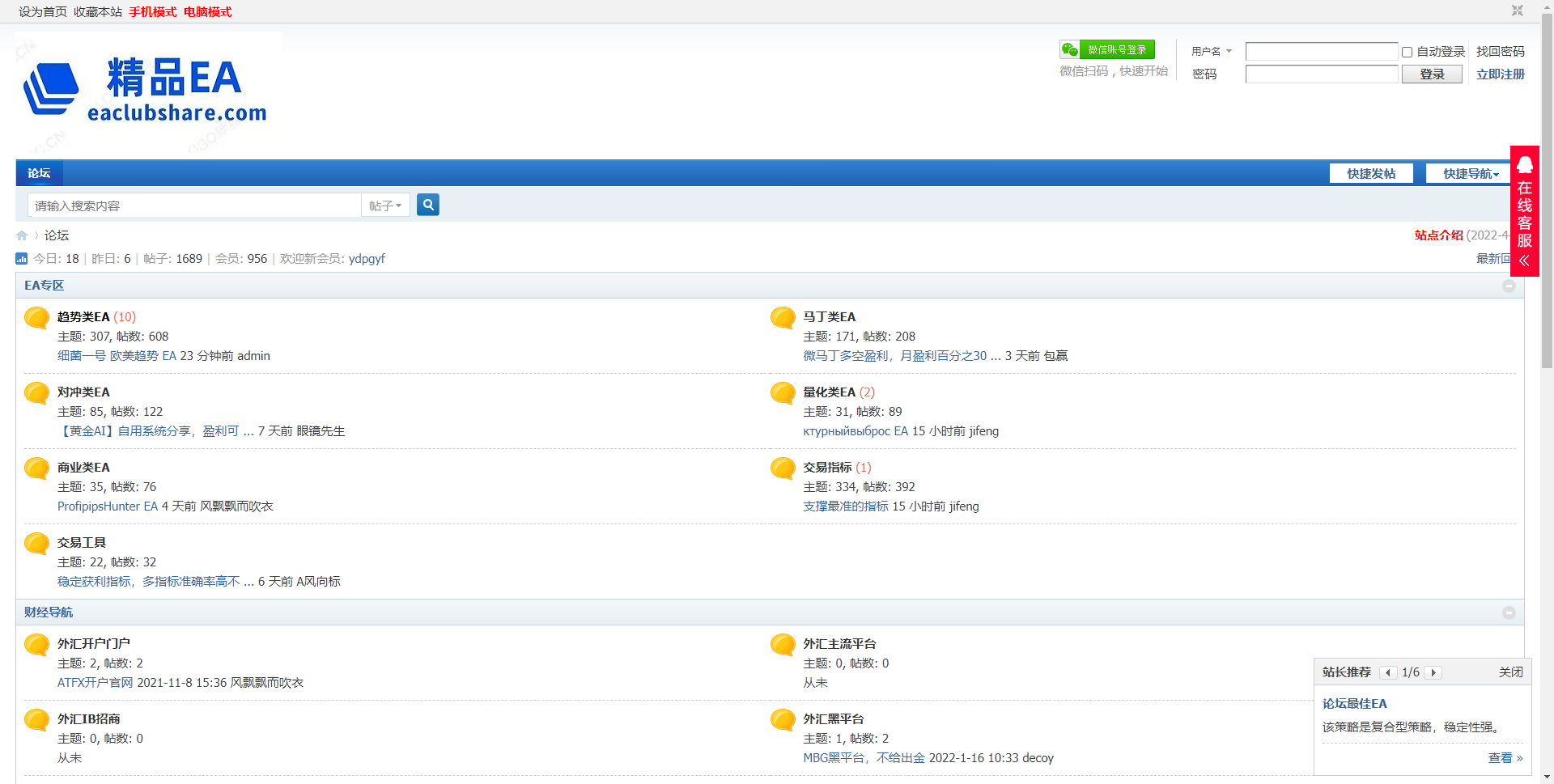The width and height of the screenshot is (1554, 784).
Task: Click author jifeng on 交易指标 row
Action: click(x=964, y=506)
